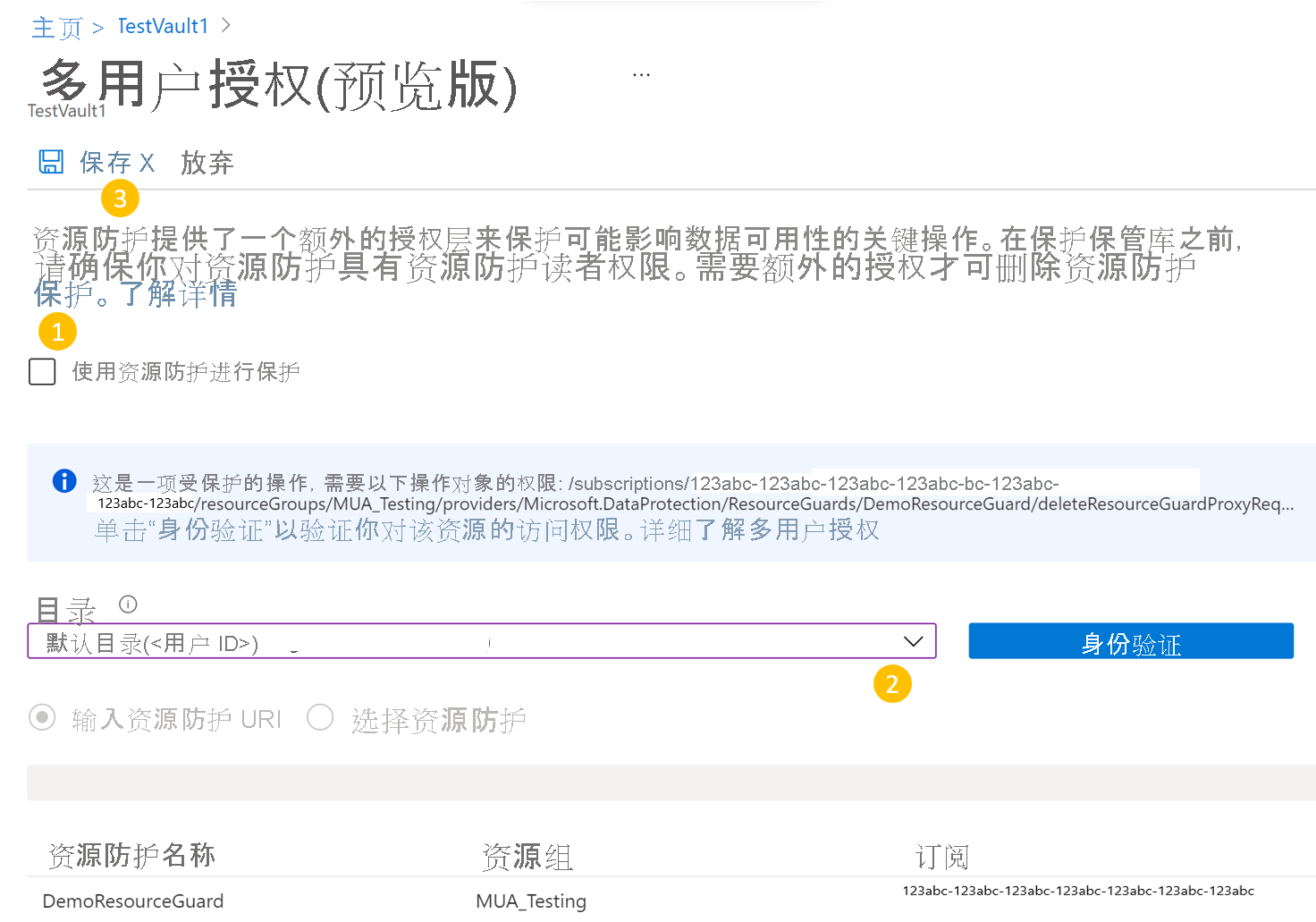
Task: Click the info icon in the blue banner
Action: click(x=63, y=481)
